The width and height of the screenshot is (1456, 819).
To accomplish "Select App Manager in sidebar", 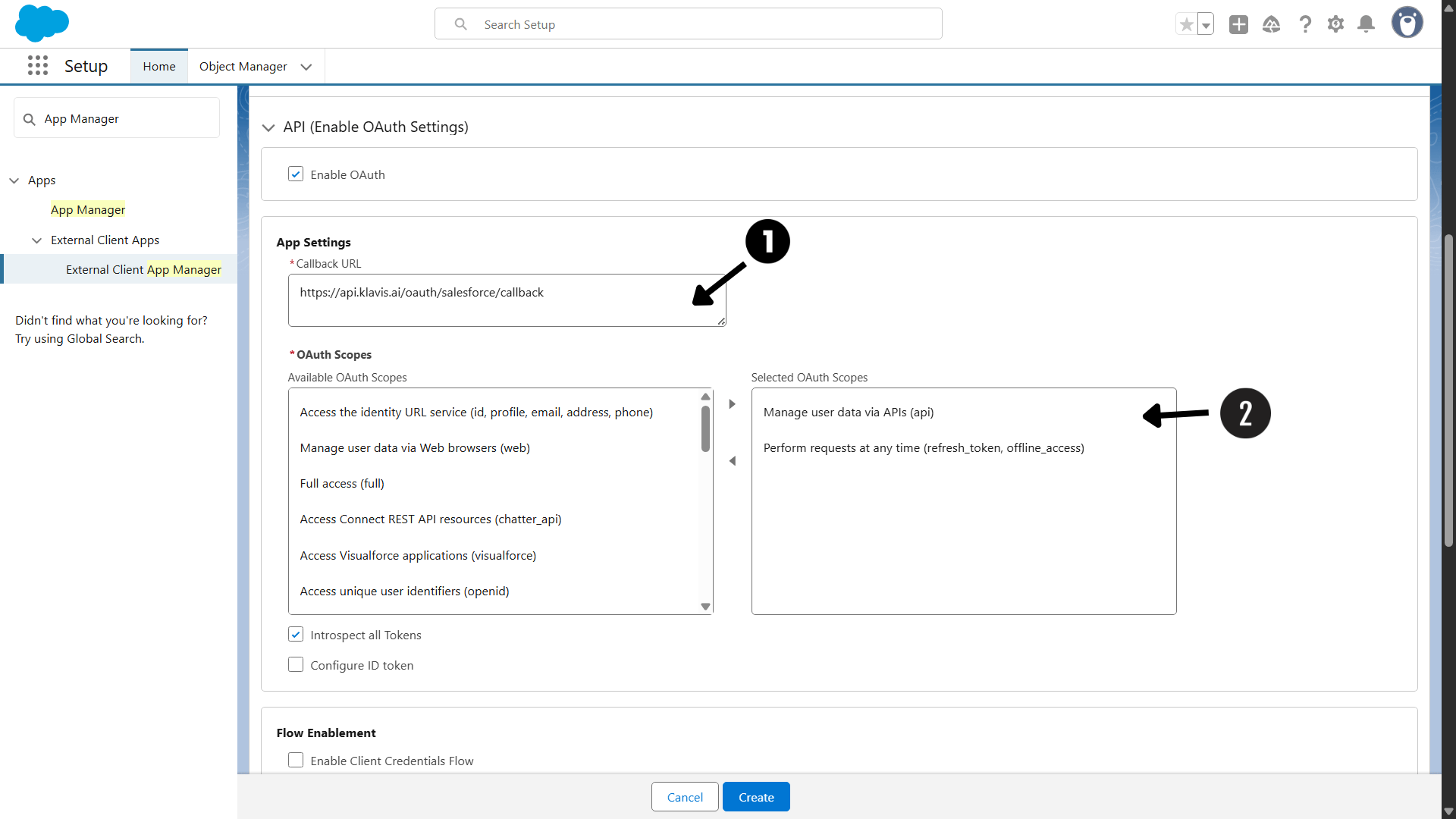I will tap(88, 210).
